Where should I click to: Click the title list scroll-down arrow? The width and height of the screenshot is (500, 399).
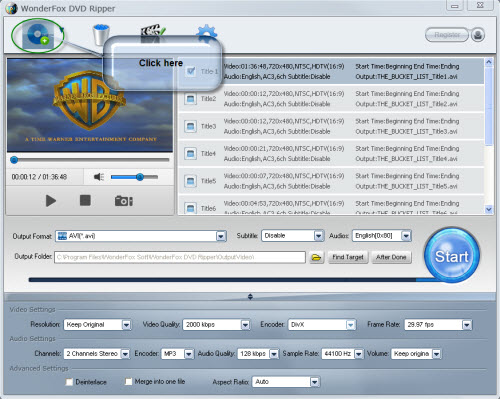(x=489, y=209)
